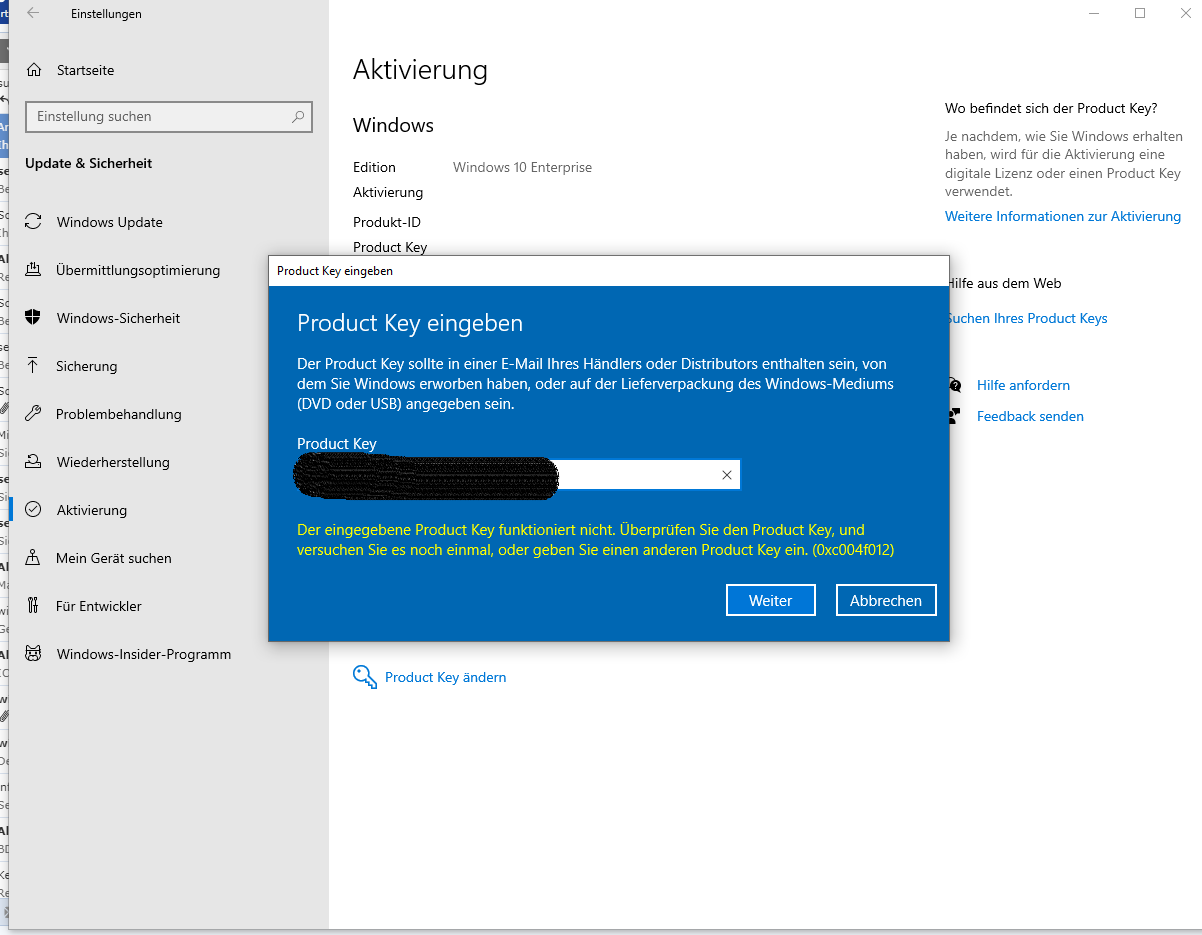The height and width of the screenshot is (935, 1202).
Task: Click the Hilfe anfordern chat icon
Action: tap(956, 385)
